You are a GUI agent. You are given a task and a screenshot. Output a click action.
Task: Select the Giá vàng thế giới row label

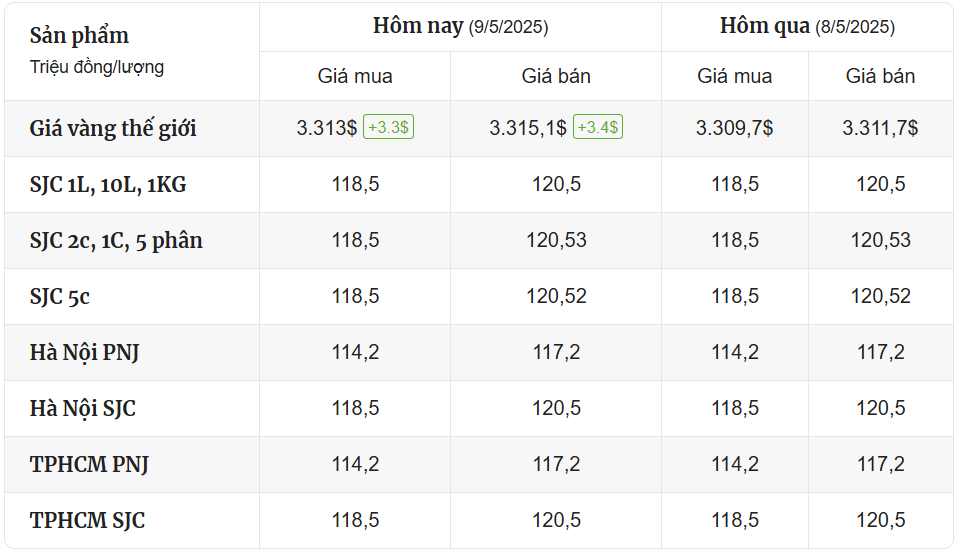click(x=113, y=128)
